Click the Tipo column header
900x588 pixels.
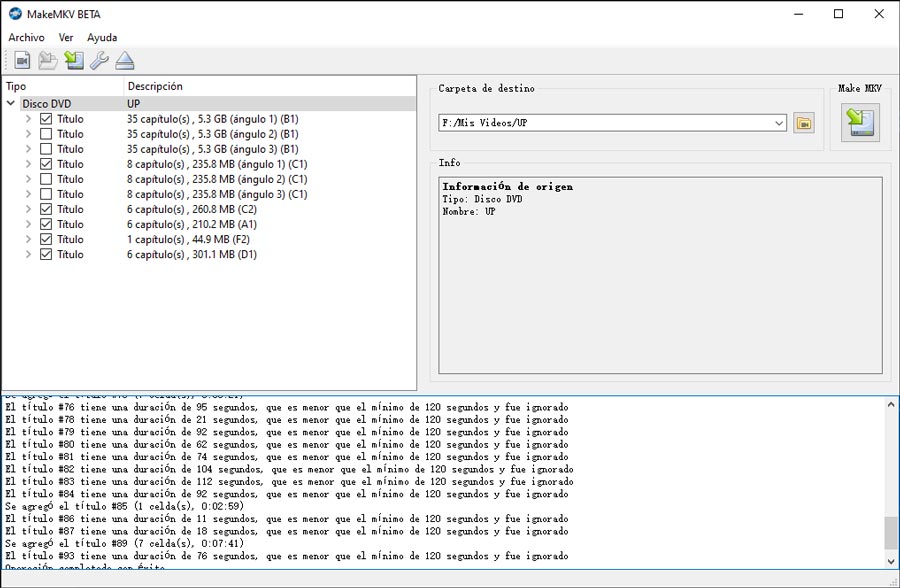coord(63,86)
